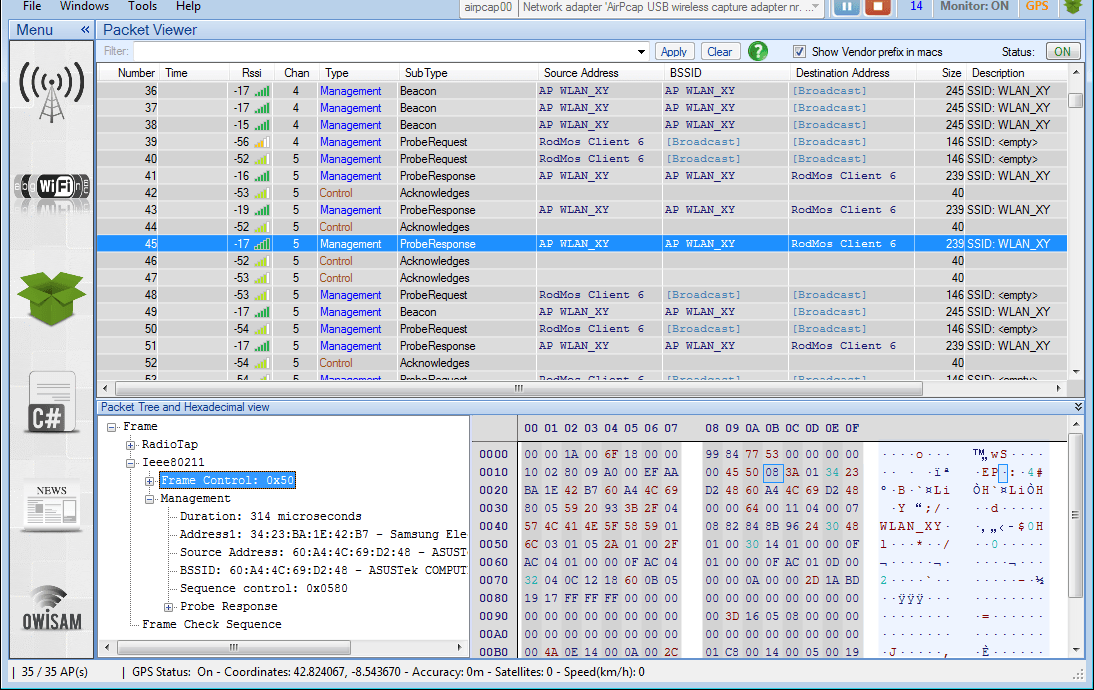The height and width of the screenshot is (690, 1094).
Task: Select packet row number 51 ProbeResponse
Action: 582,346
